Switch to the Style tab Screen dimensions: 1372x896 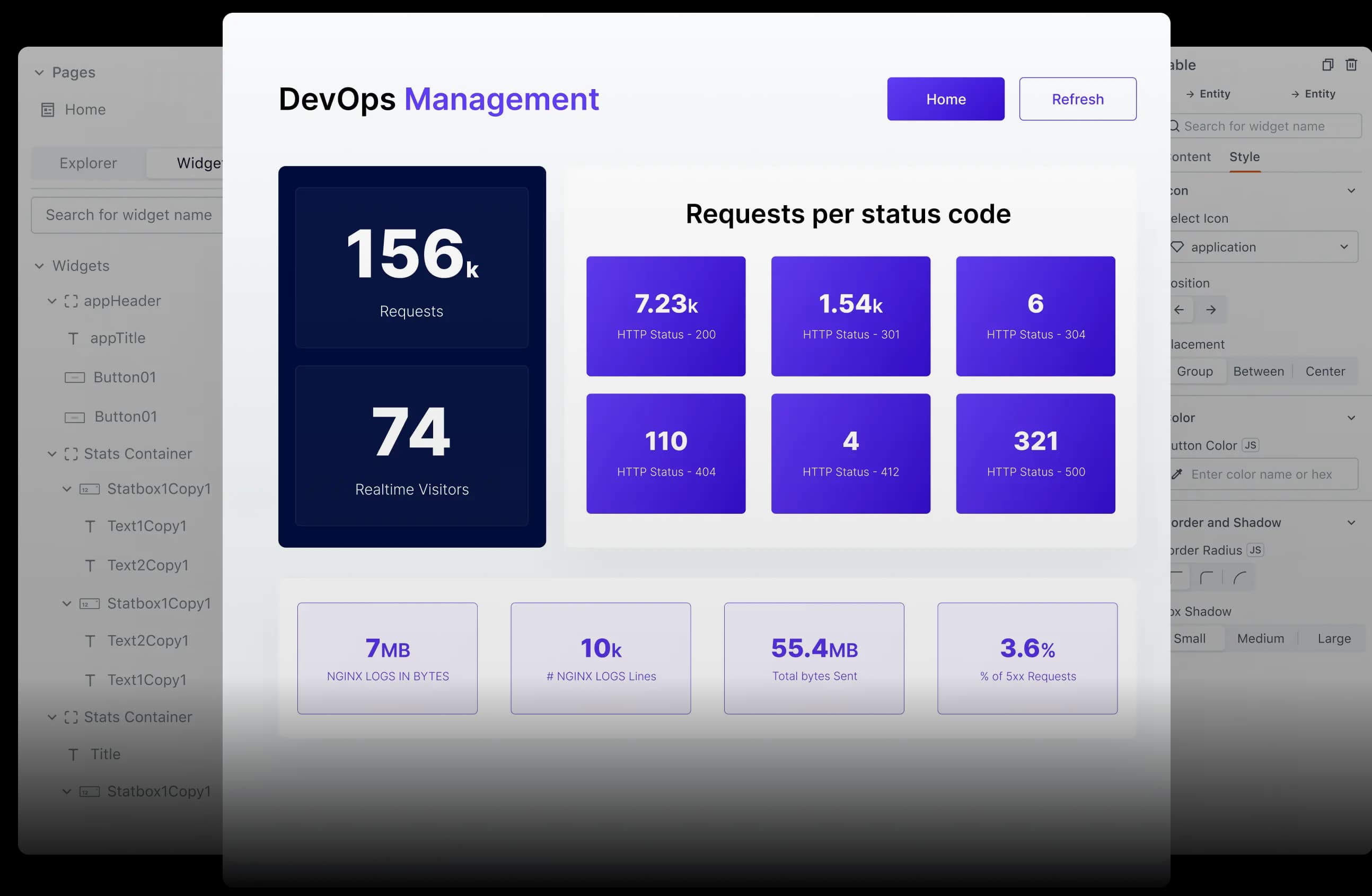click(x=1244, y=157)
